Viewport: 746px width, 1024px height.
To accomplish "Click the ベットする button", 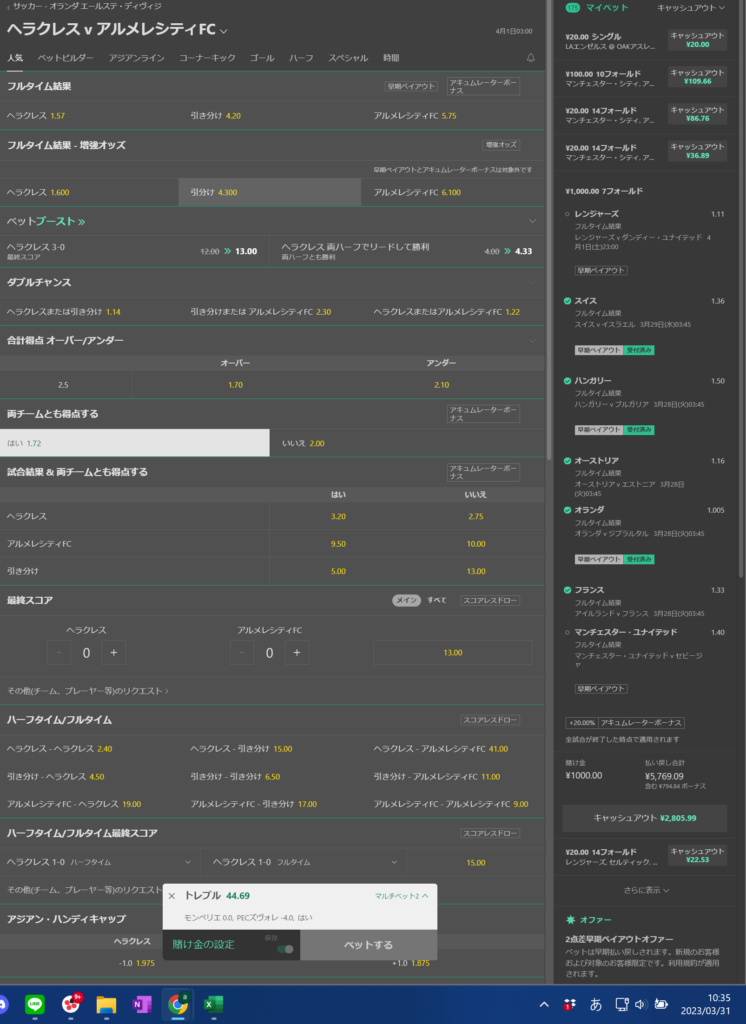I will pos(368,945).
